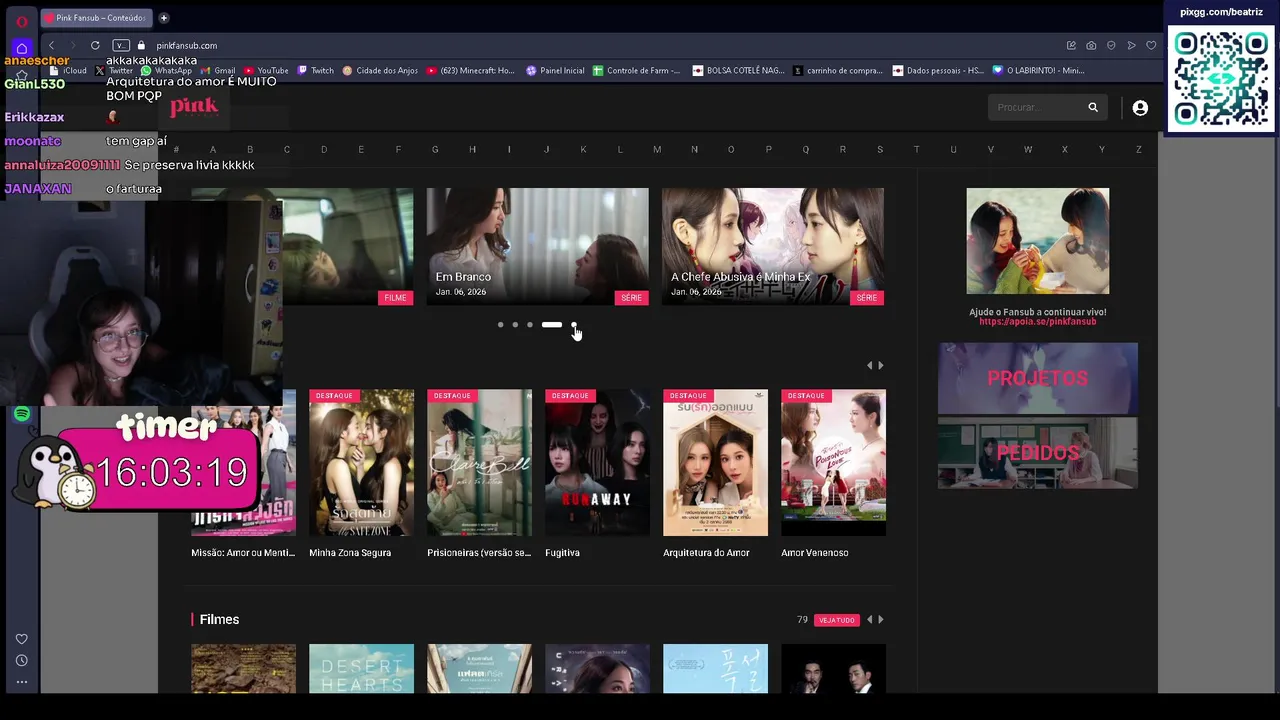Open the Painel Inicial bookmark

(555, 71)
